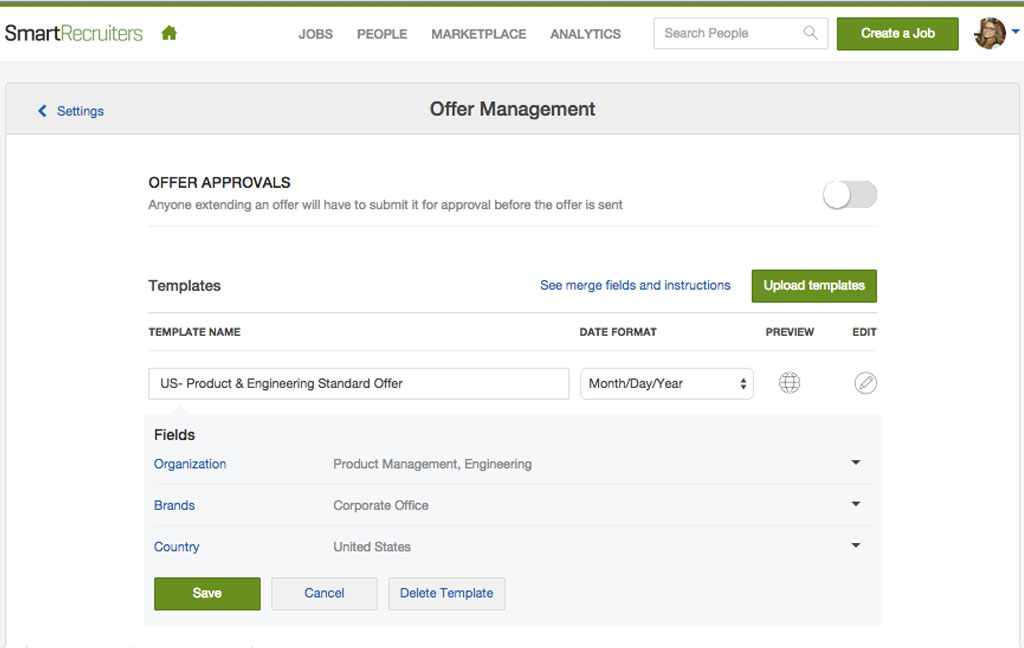Viewport: 1024px width, 648px height.
Task: Click the pencil edit icon
Action: point(865,383)
